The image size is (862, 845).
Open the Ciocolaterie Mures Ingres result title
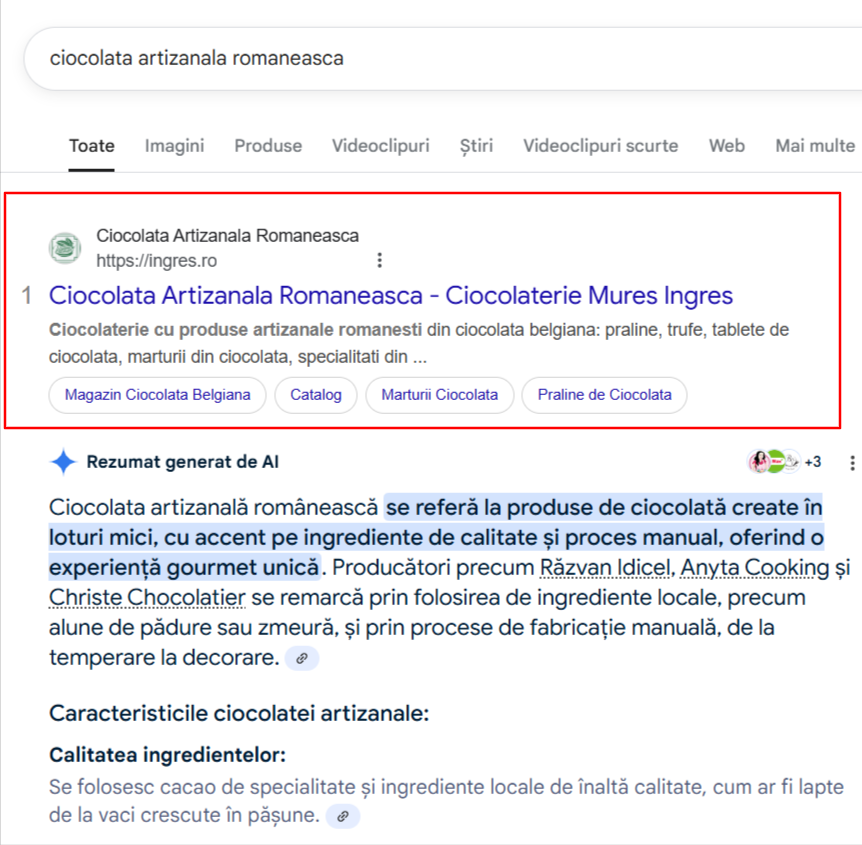click(x=391, y=296)
